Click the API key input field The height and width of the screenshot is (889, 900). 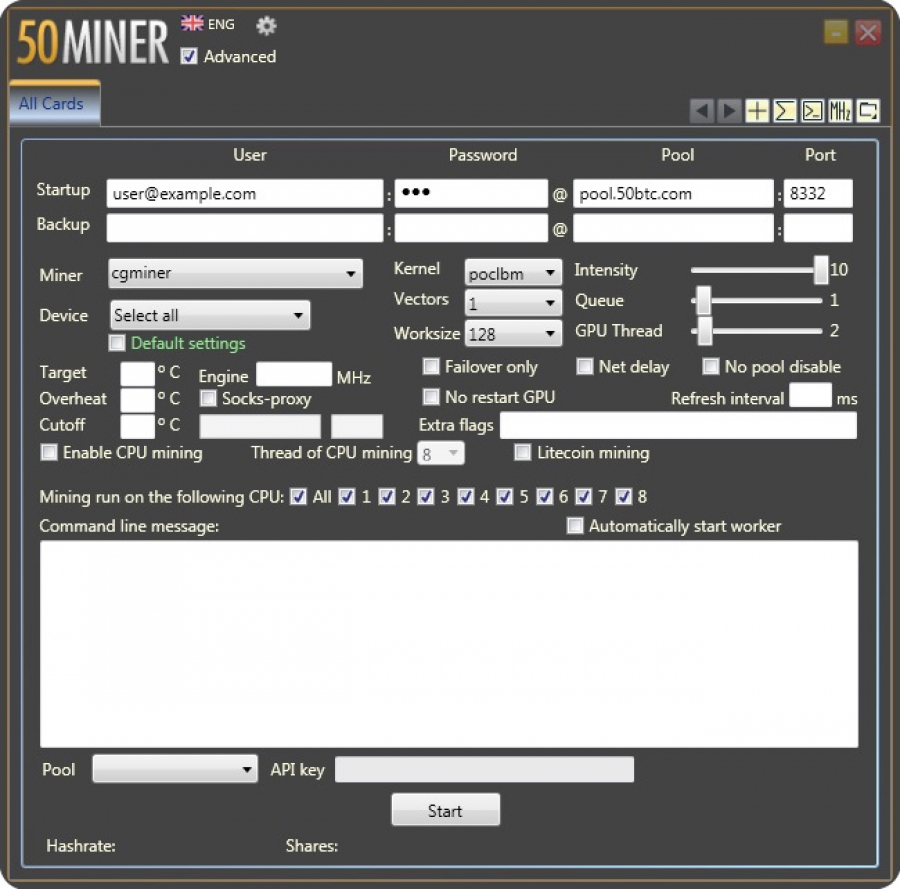click(x=484, y=770)
